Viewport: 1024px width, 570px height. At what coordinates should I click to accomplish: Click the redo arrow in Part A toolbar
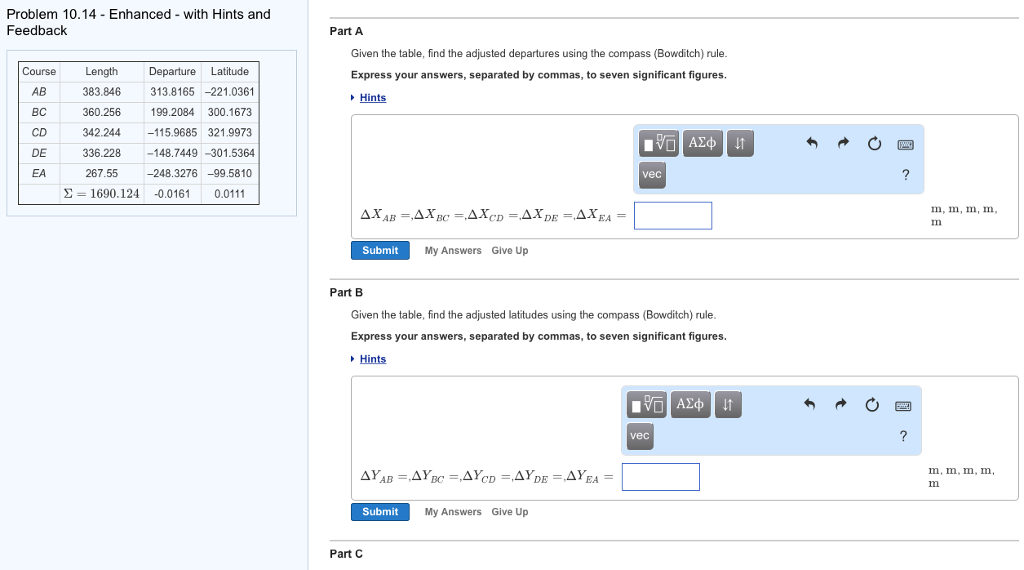[843, 142]
